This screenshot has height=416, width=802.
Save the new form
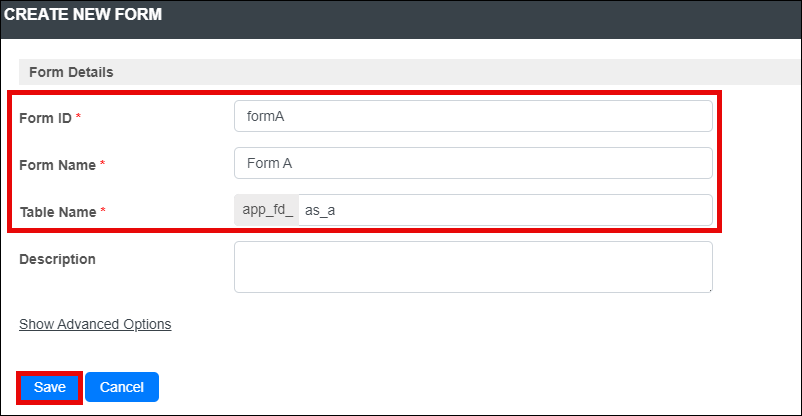pyautogui.click(x=50, y=387)
